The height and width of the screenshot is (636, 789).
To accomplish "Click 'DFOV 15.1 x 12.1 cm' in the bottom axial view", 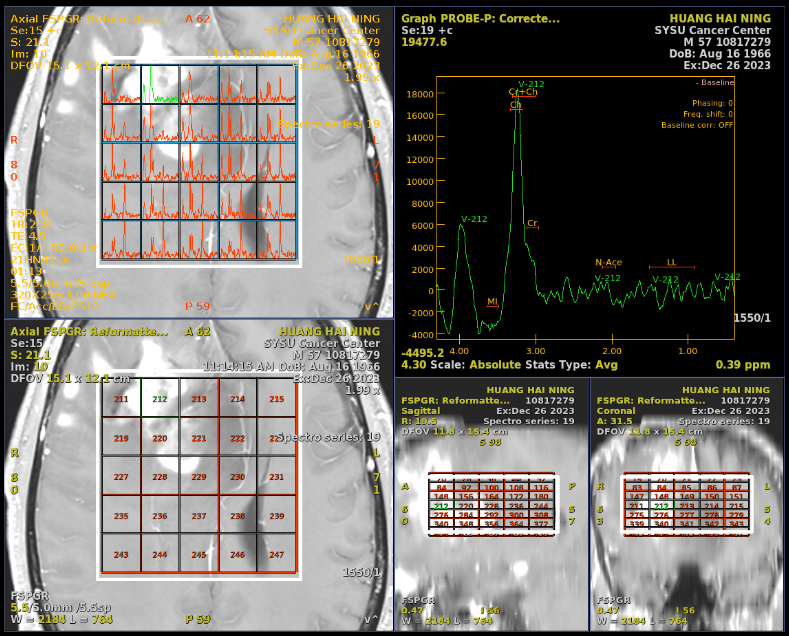I will pyautogui.click(x=70, y=378).
